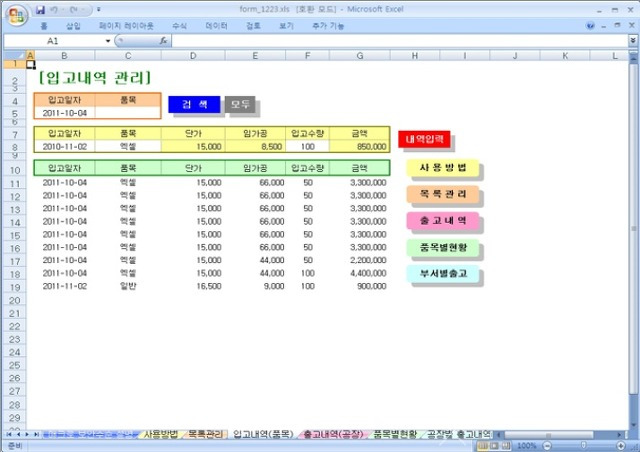This screenshot has height=452, width=640.
Task: Click the previous-sheet navigation arrow
Action: click(18, 434)
